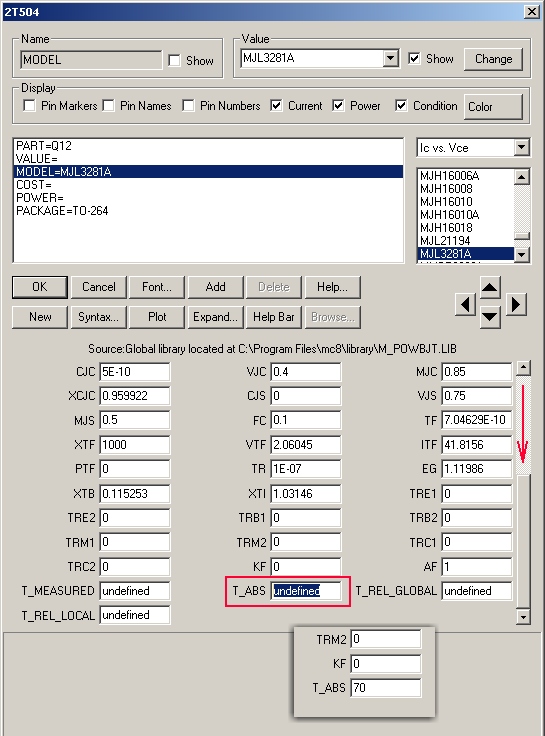Select MJL21194 in model list
Viewport: 545px width, 736px height.
(466, 241)
